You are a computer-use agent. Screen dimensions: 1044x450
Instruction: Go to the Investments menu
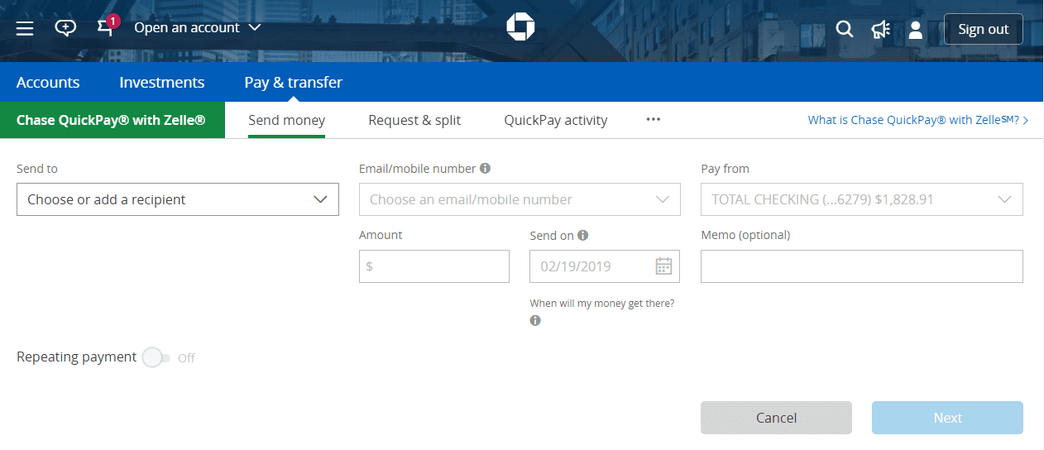(x=162, y=83)
